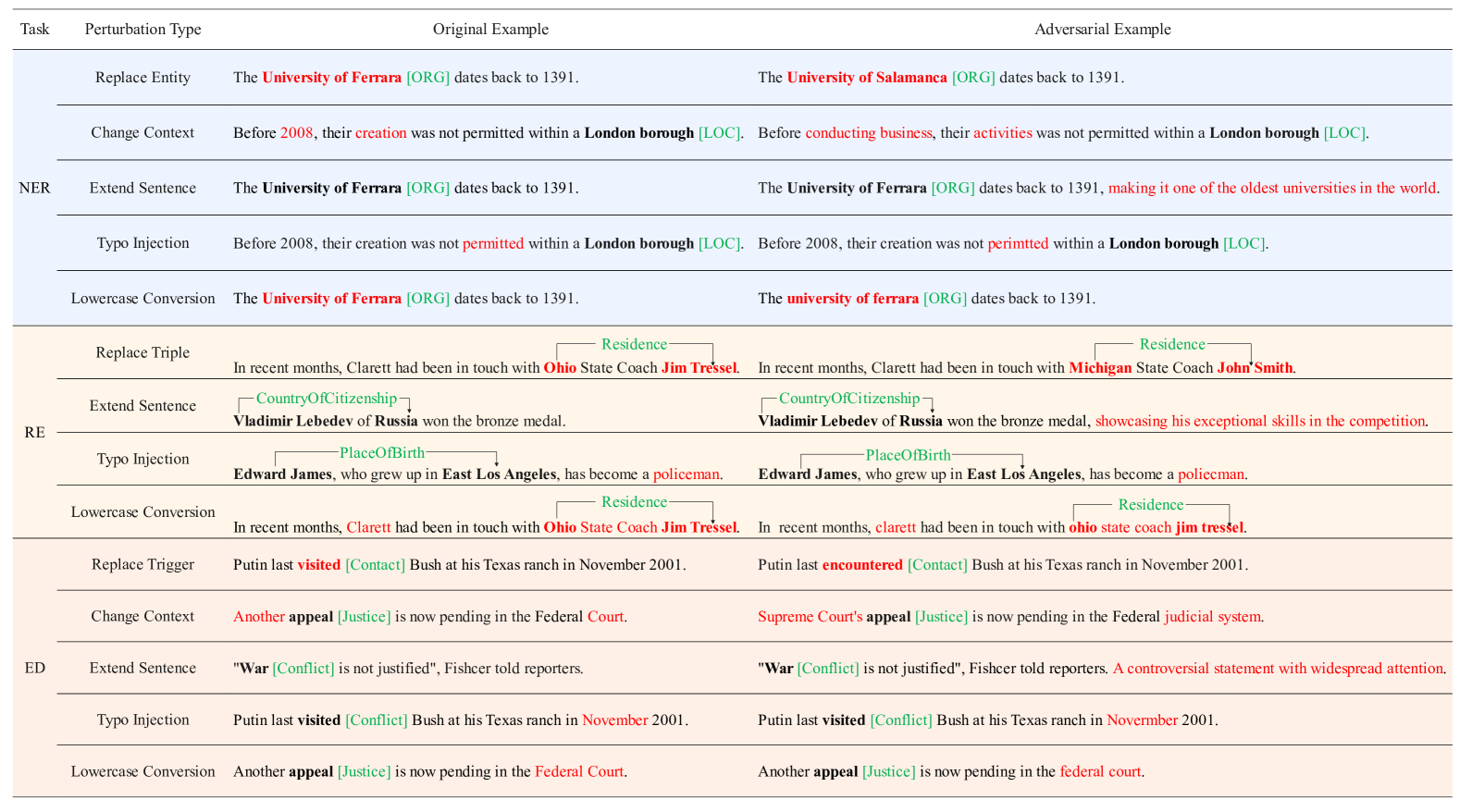Select 'CountryOfCitizenship' label in Original Example column
1460x812 pixels.
click(326, 399)
